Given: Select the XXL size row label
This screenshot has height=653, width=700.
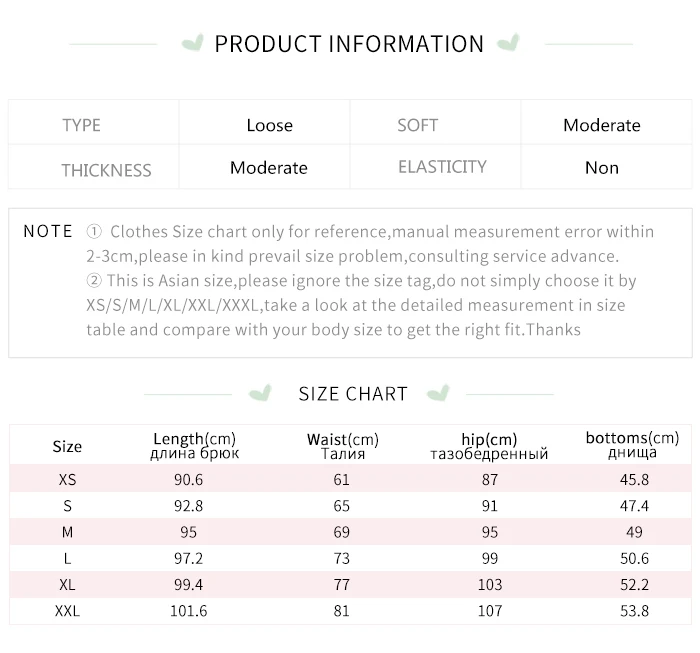Looking at the screenshot, I should click(67, 611).
